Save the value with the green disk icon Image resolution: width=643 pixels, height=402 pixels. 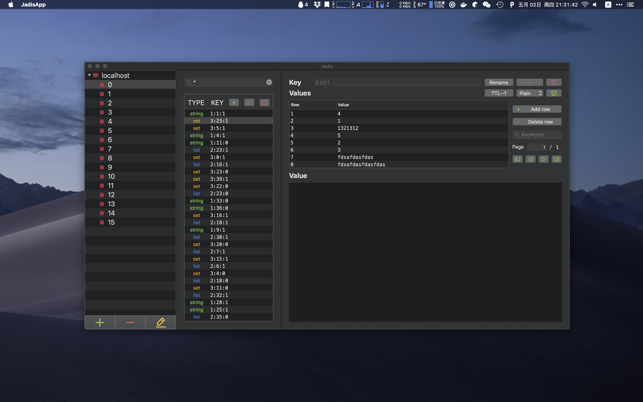(554, 93)
